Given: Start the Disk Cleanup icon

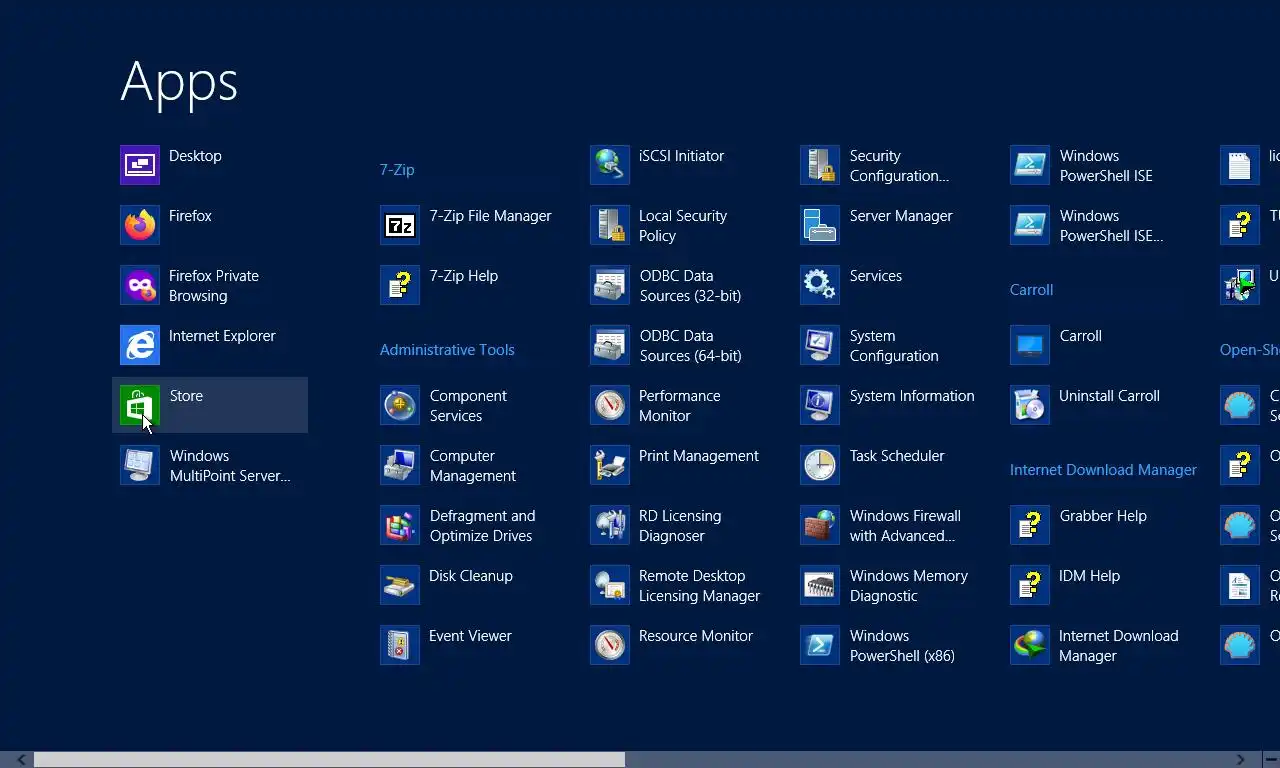Looking at the screenshot, I should [400, 585].
